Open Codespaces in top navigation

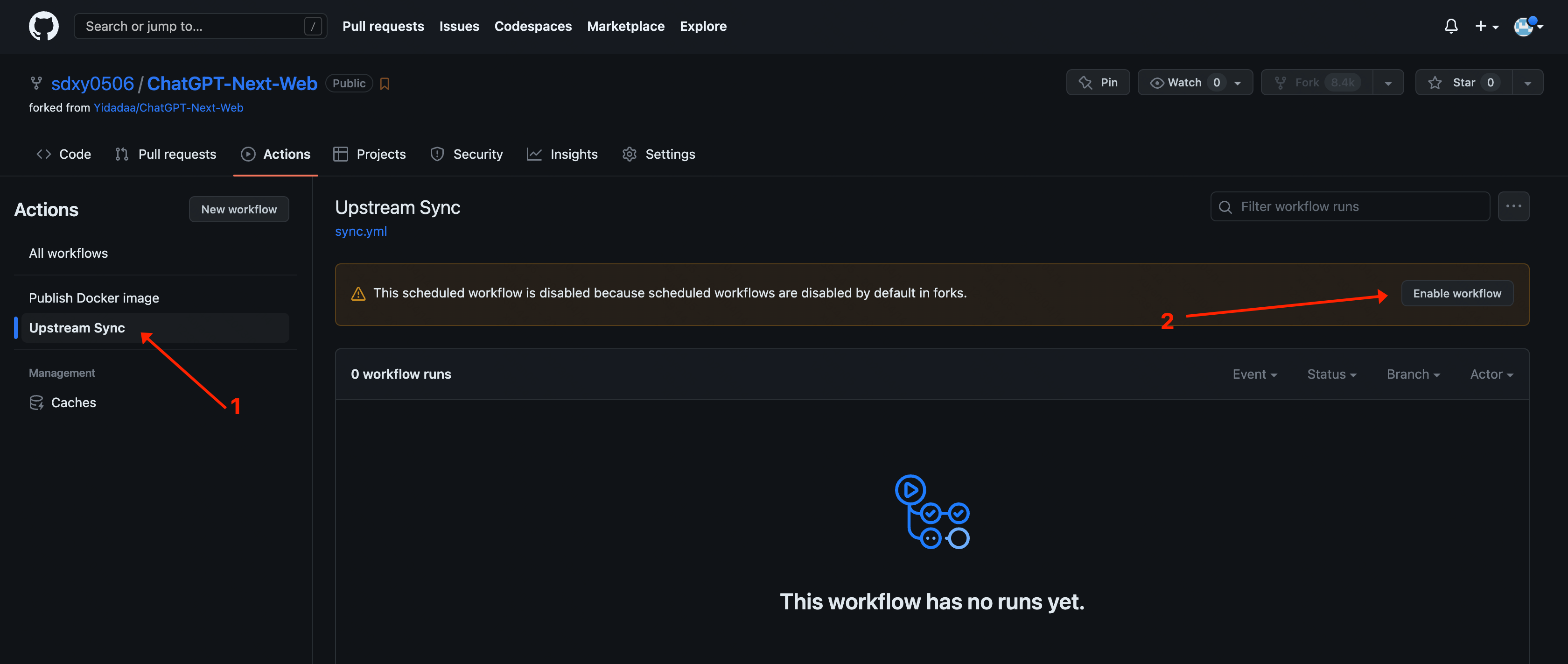(x=532, y=26)
